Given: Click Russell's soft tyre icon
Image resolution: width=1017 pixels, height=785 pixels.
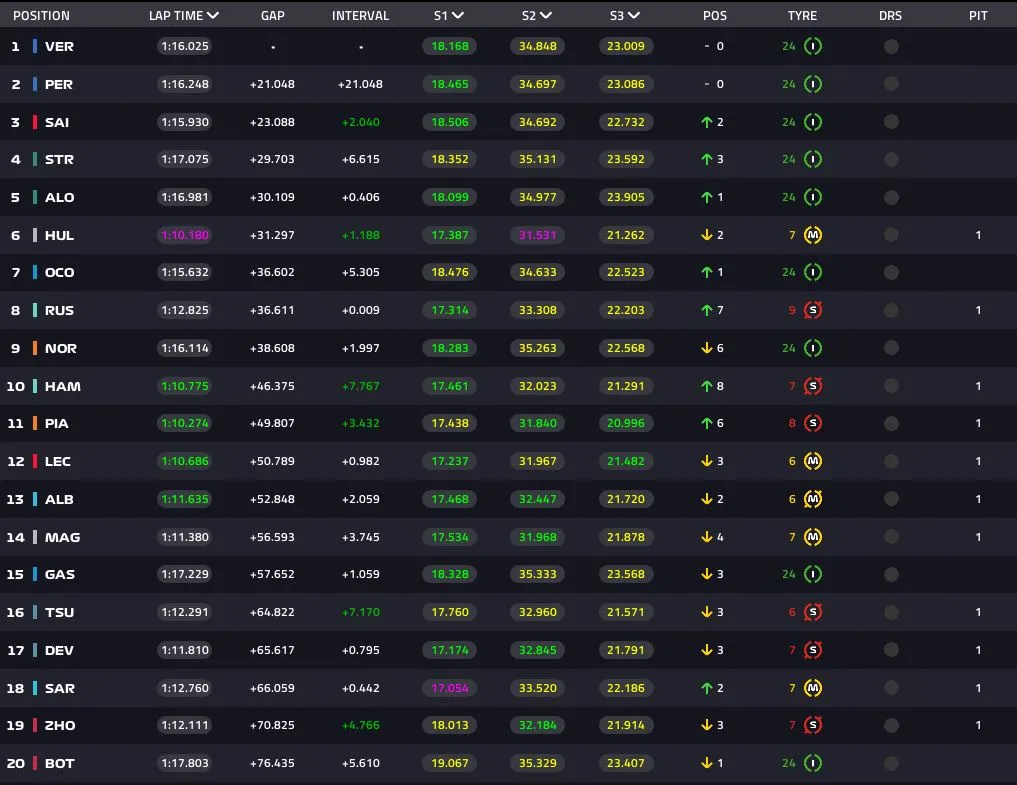Looking at the screenshot, I should [x=814, y=310].
